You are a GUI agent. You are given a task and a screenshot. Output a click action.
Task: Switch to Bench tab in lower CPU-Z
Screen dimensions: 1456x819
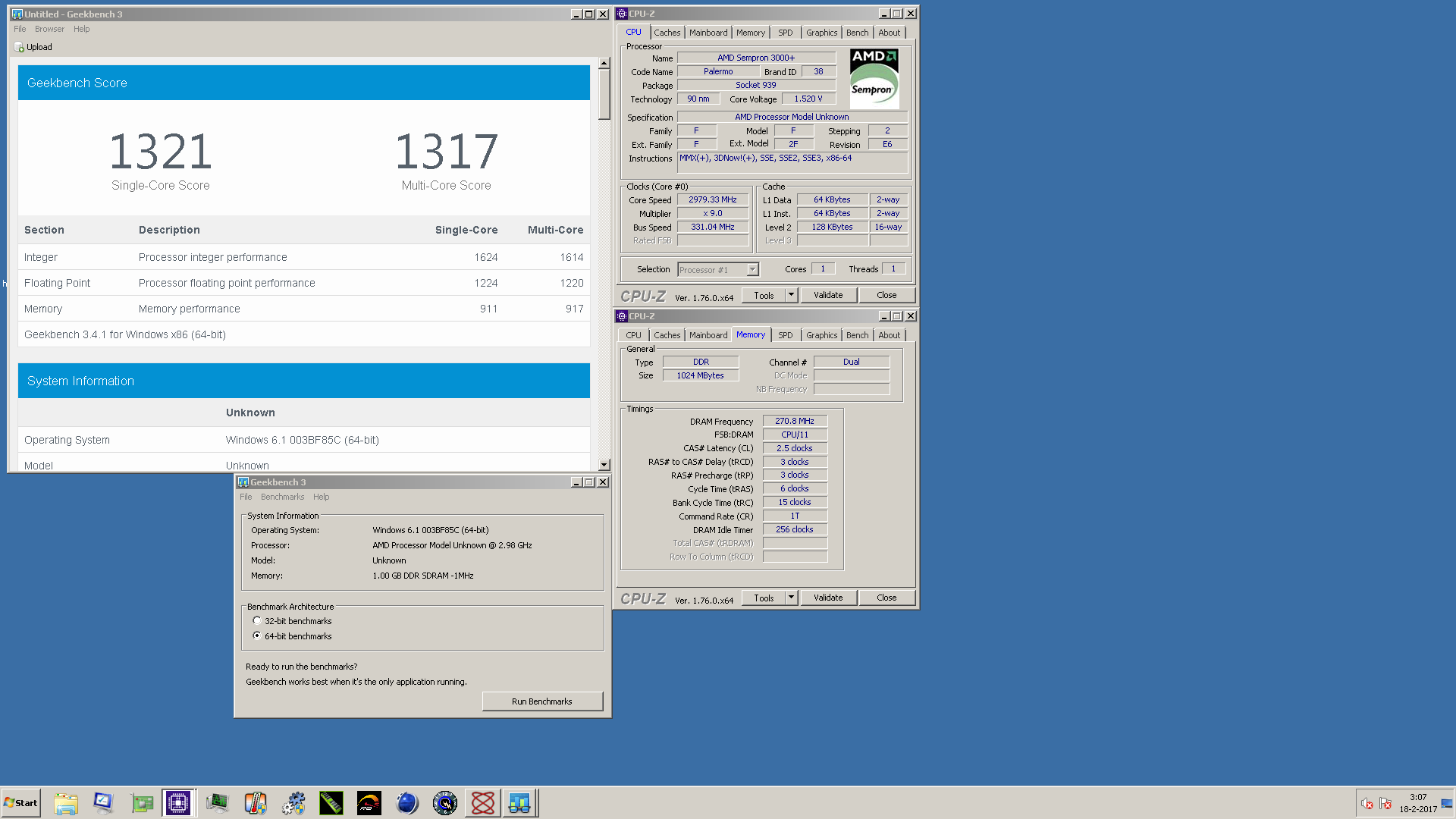(857, 335)
